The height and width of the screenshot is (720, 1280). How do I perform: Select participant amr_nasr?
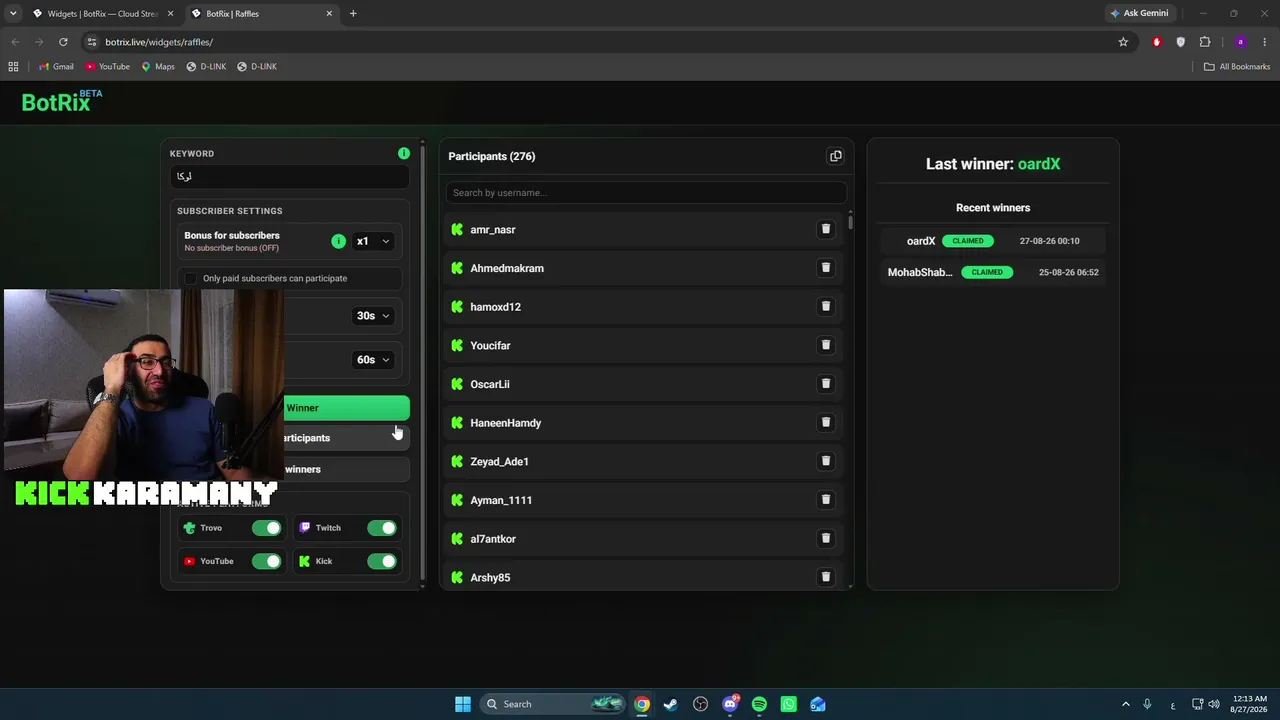(x=493, y=230)
